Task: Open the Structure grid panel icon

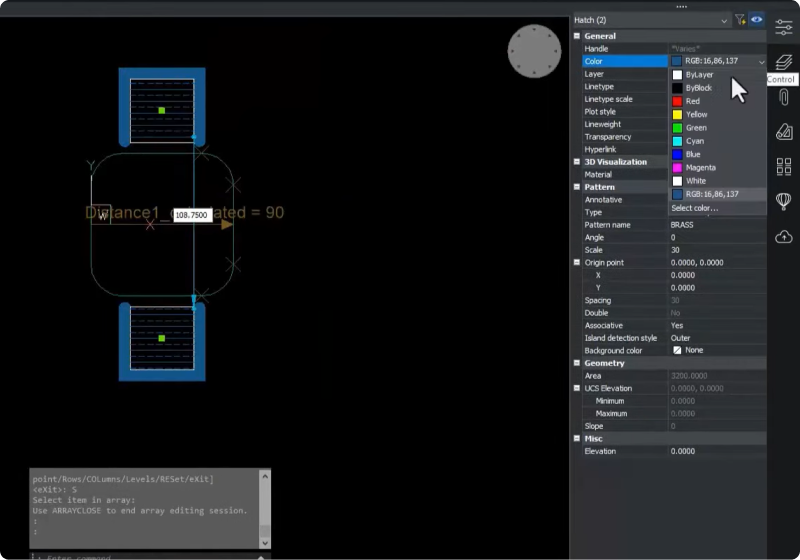Action: click(784, 167)
